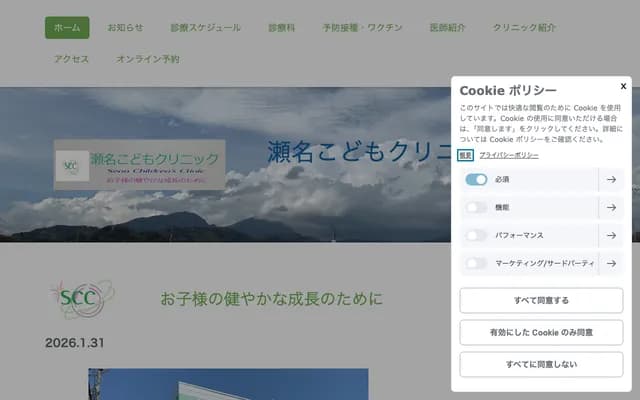Viewport: 640px width, 400px height.
Task: Expand the パフォーマンス cookie details arrow
Action: pos(611,236)
